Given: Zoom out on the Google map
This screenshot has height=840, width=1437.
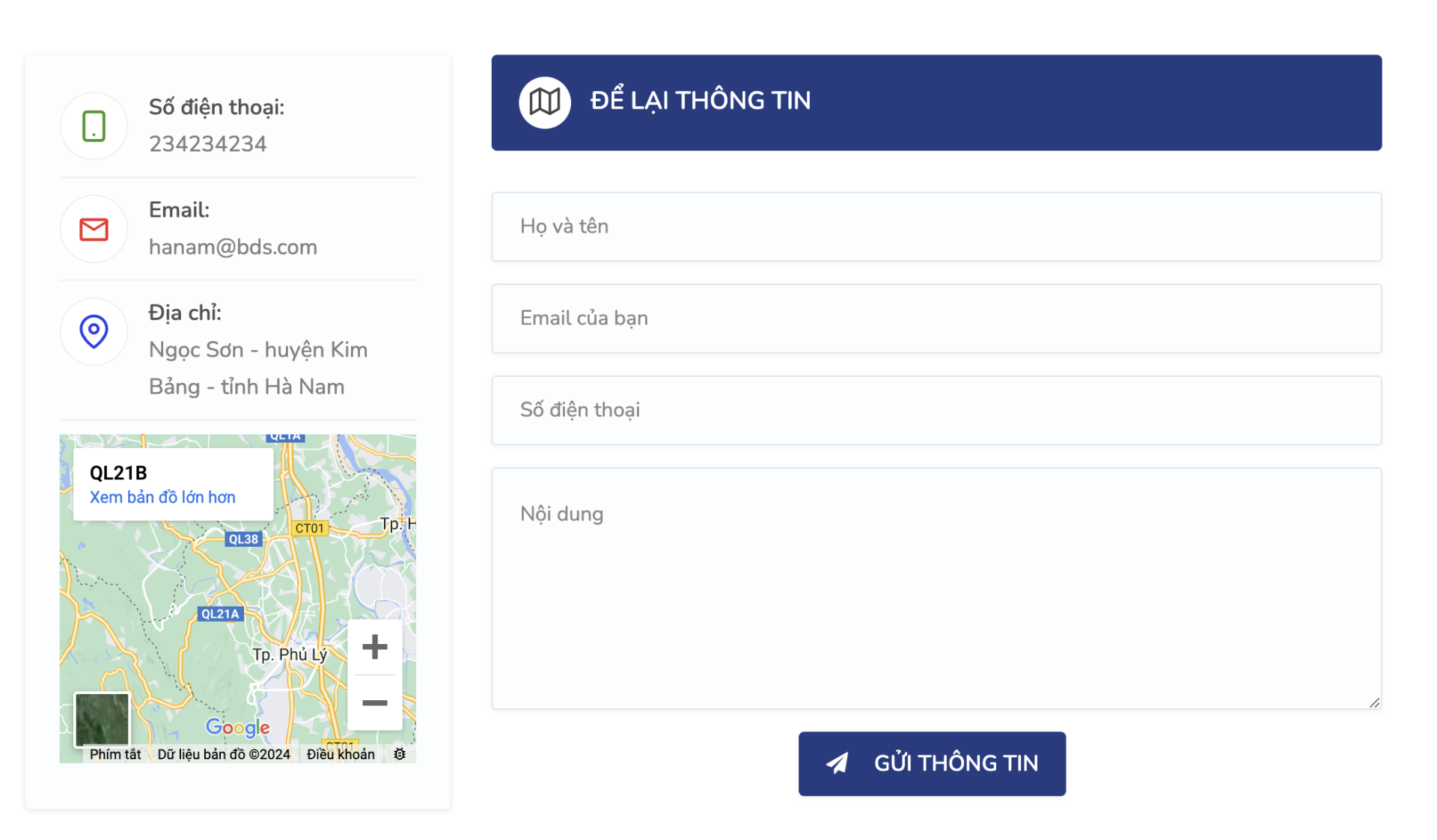Looking at the screenshot, I should [374, 703].
